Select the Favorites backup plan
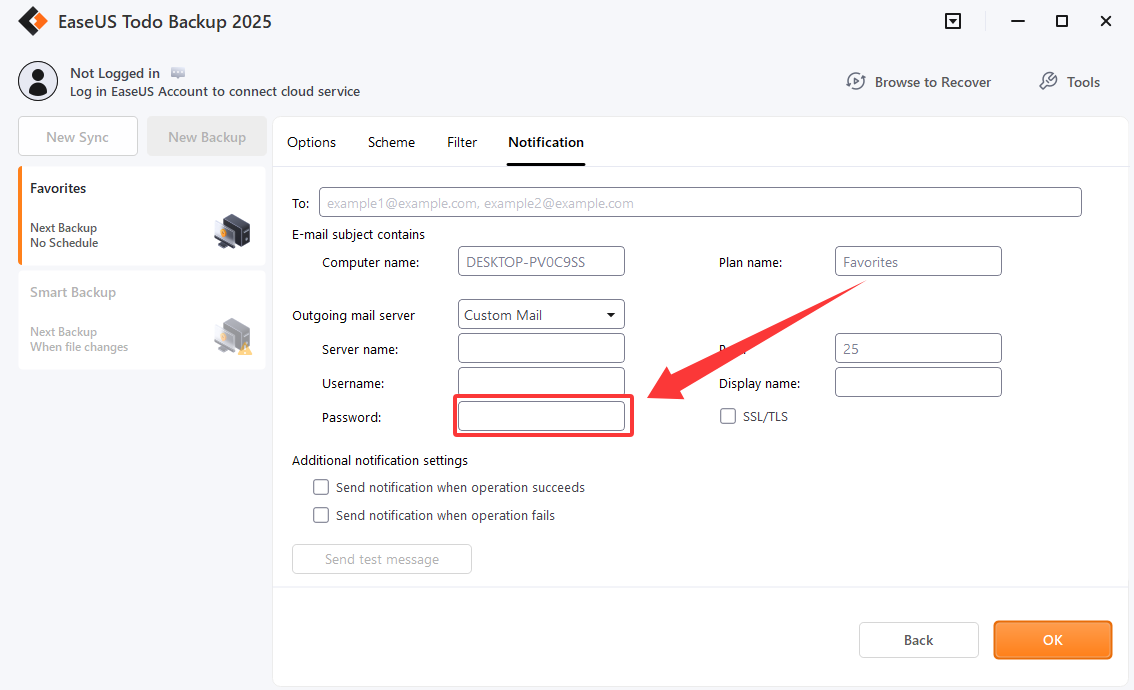 142,216
